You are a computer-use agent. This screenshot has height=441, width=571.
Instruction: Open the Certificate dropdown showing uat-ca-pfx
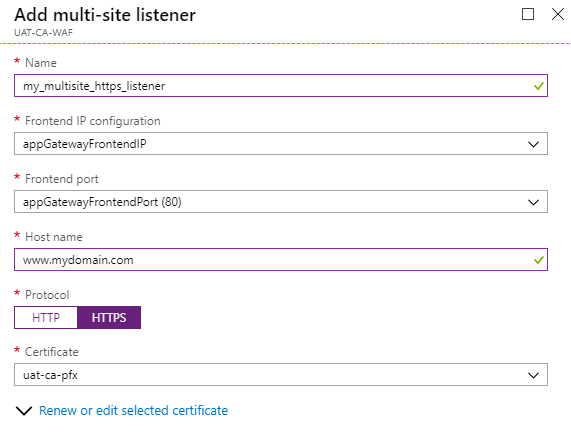(x=281, y=374)
